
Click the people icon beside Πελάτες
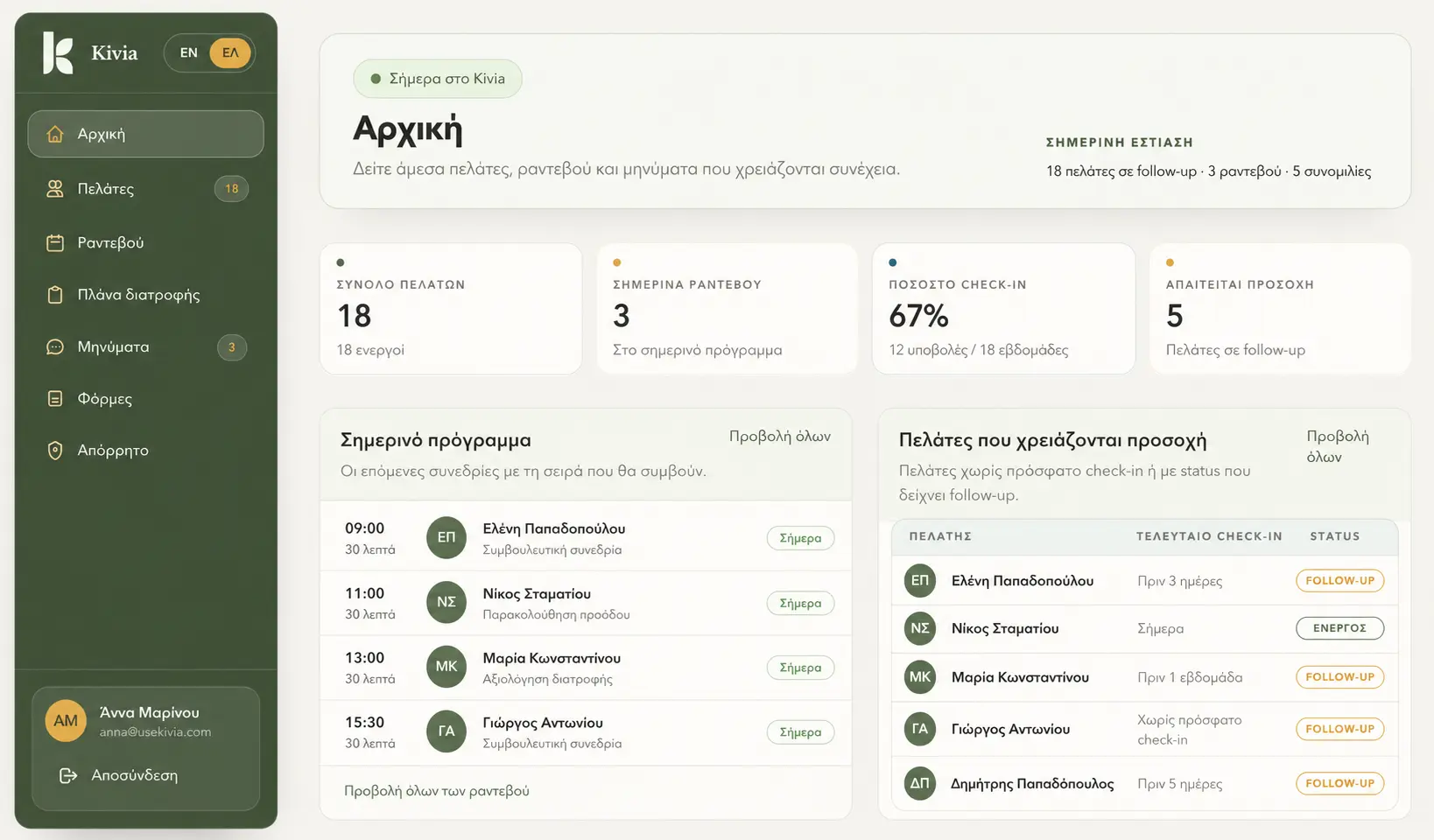55,188
